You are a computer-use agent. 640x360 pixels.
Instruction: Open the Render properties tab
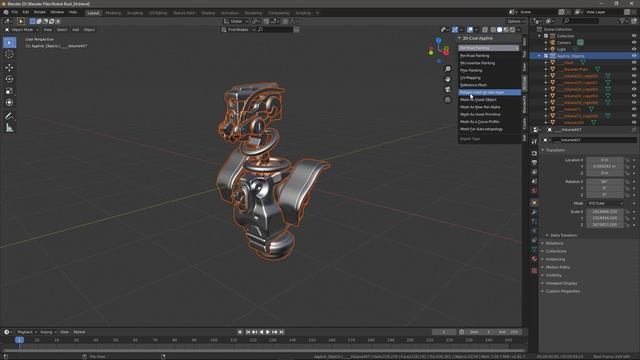534,153
